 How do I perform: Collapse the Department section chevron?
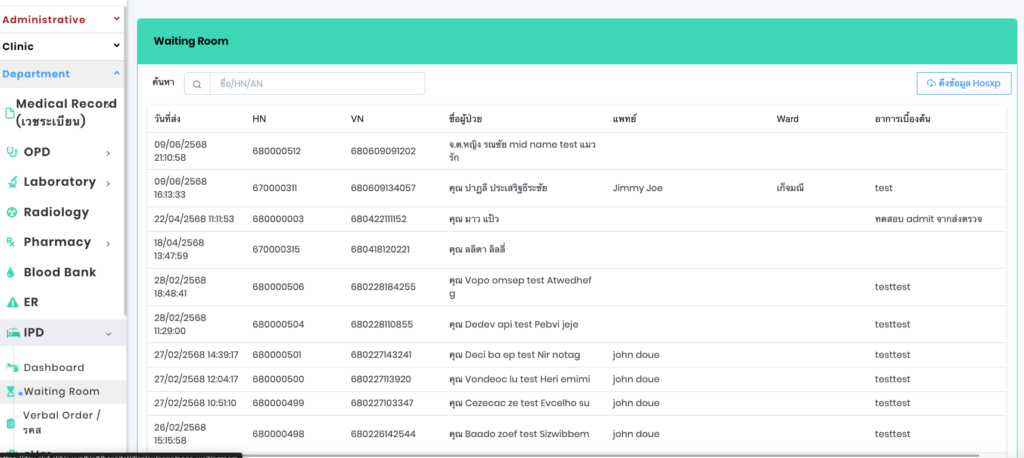click(x=117, y=74)
